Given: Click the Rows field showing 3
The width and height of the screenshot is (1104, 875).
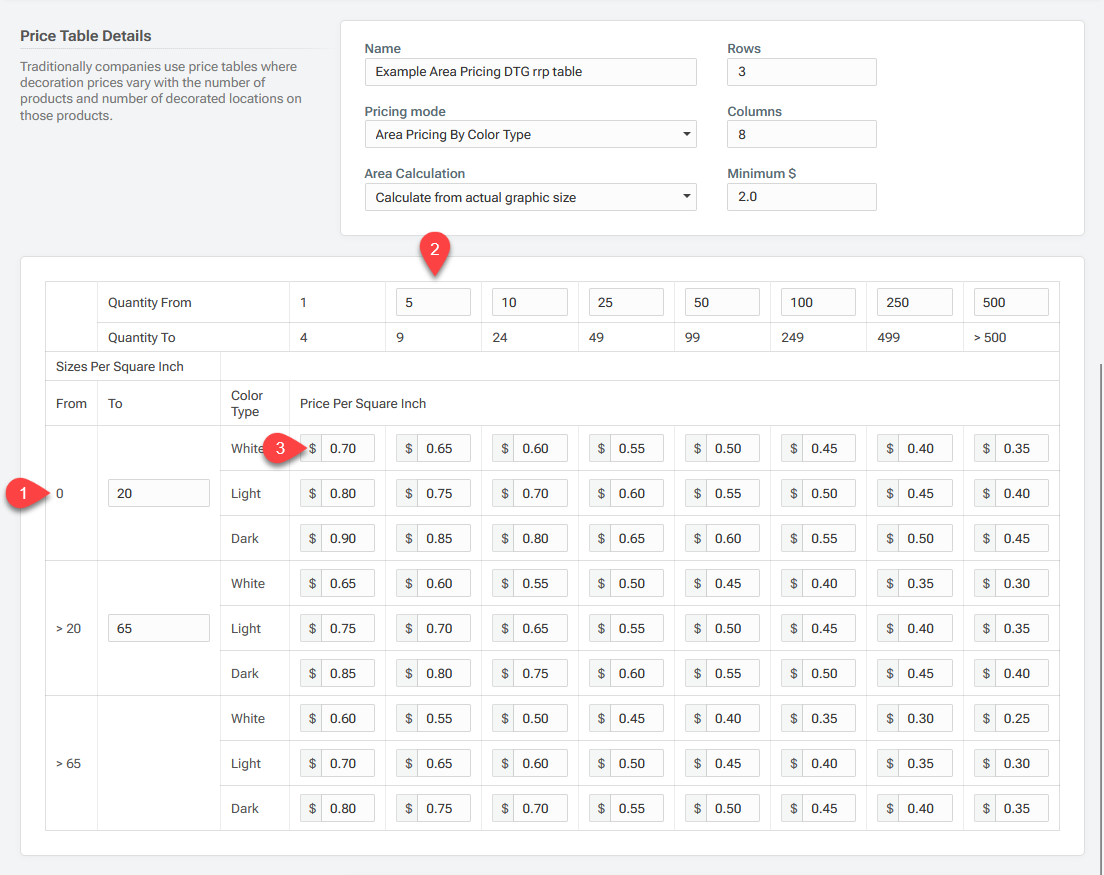Looking at the screenshot, I should point(801,72).
